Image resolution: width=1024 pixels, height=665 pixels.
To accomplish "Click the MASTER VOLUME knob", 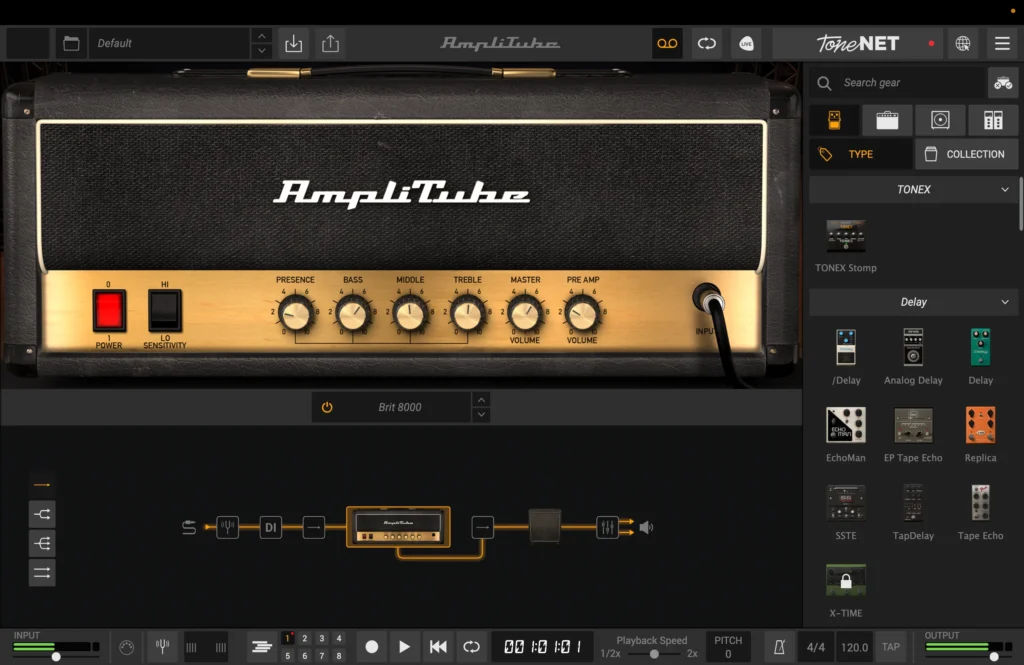I will pyautogui.click(x=525, y=315).
